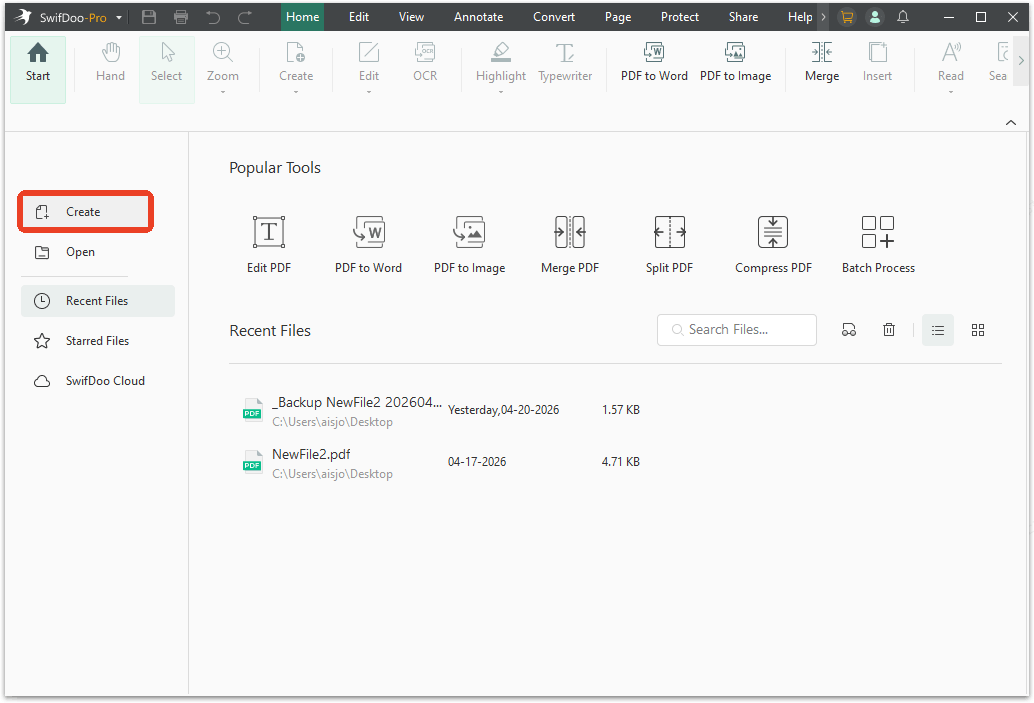
Task: Switch Recent Files to grid view
Action: [x=978, y=329]
